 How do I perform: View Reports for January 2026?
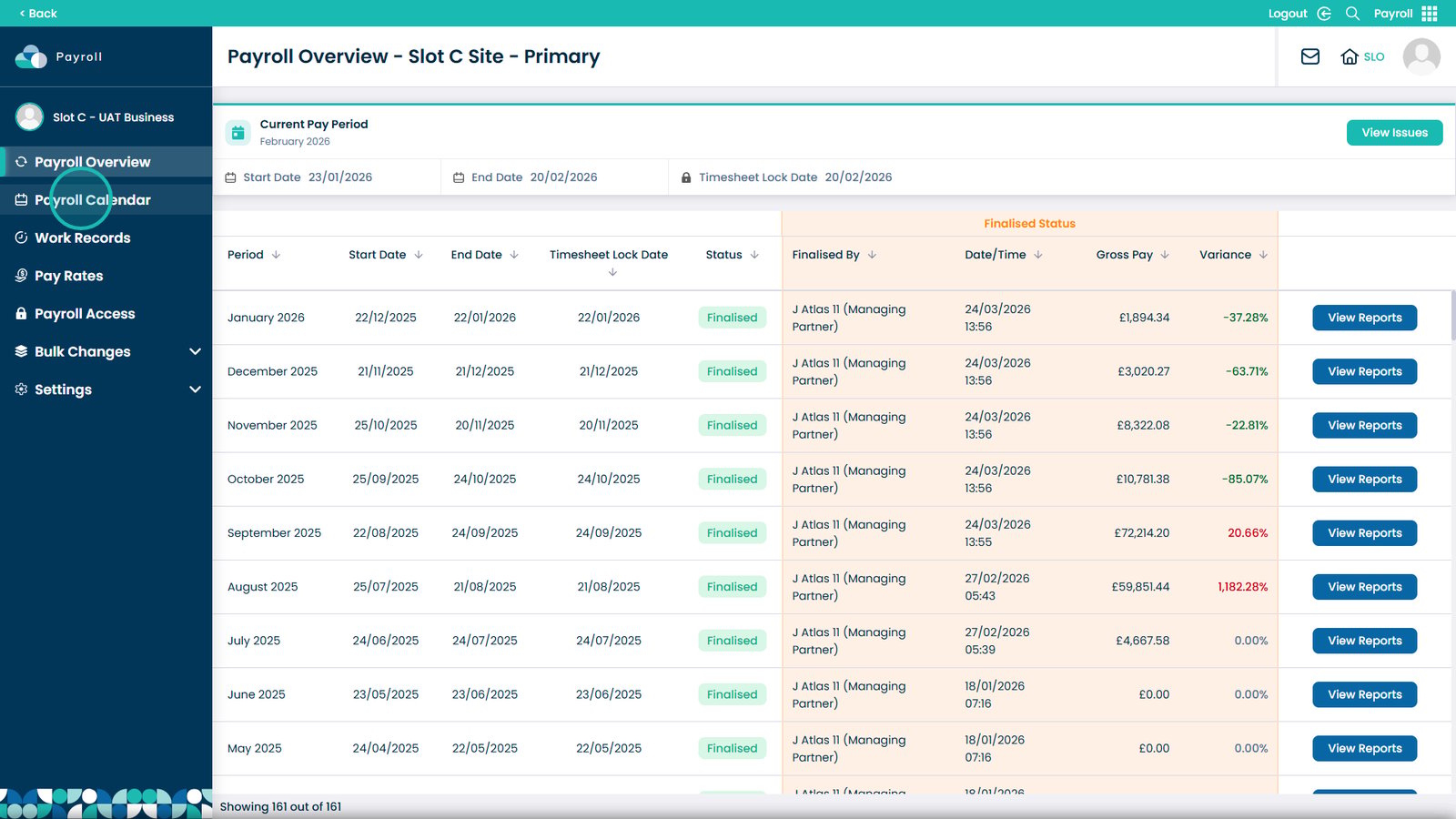pos(1364,318)
